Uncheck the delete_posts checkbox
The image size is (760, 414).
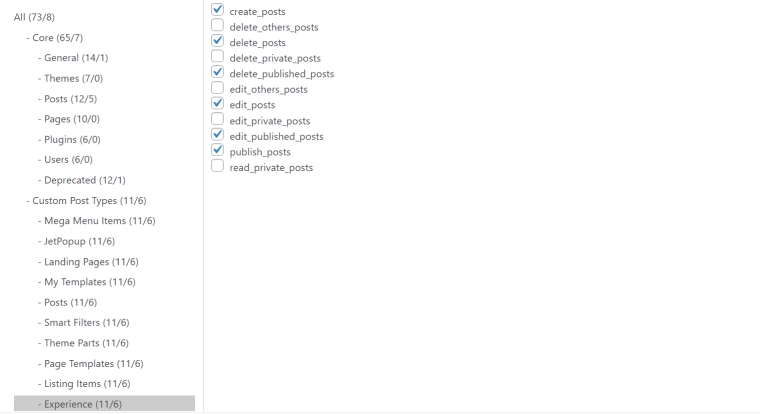coord(217,41)
